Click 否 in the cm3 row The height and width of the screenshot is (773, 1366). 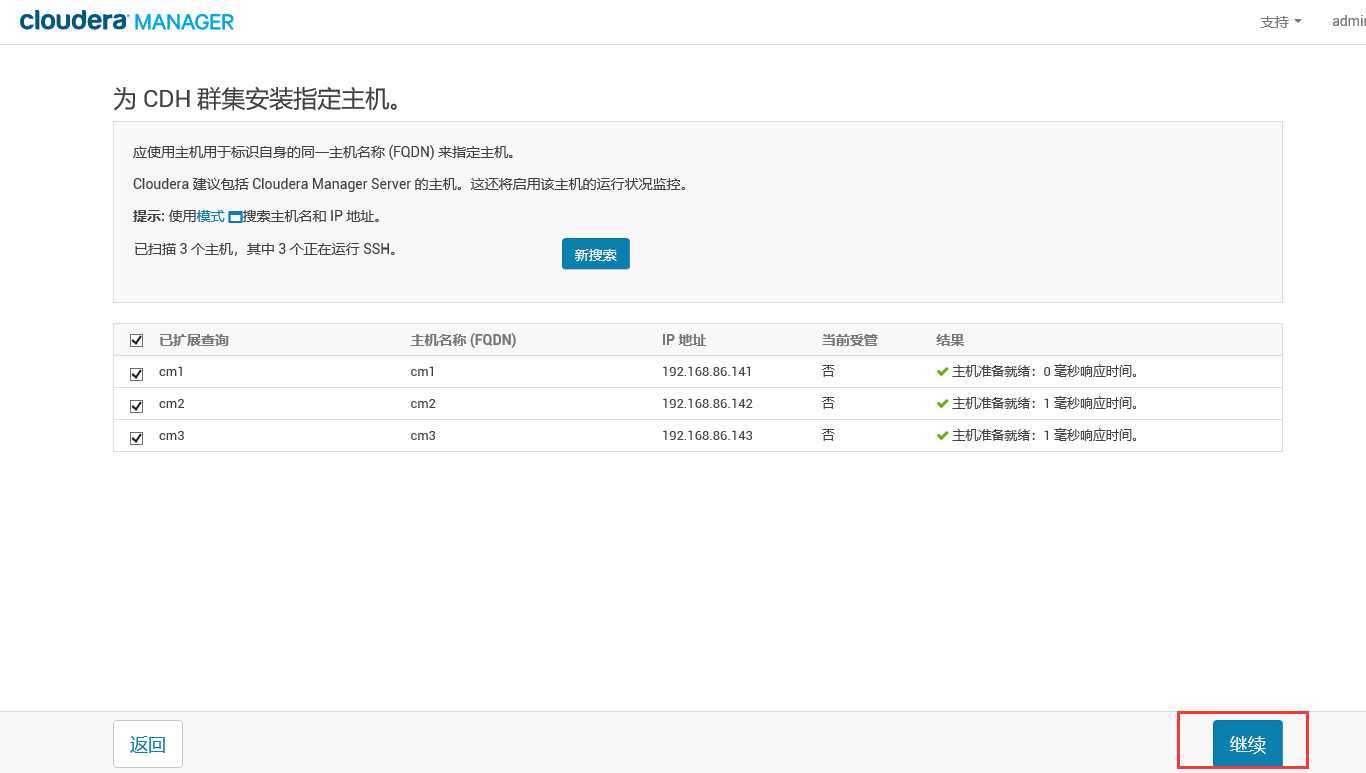click(x=828, y=436)
